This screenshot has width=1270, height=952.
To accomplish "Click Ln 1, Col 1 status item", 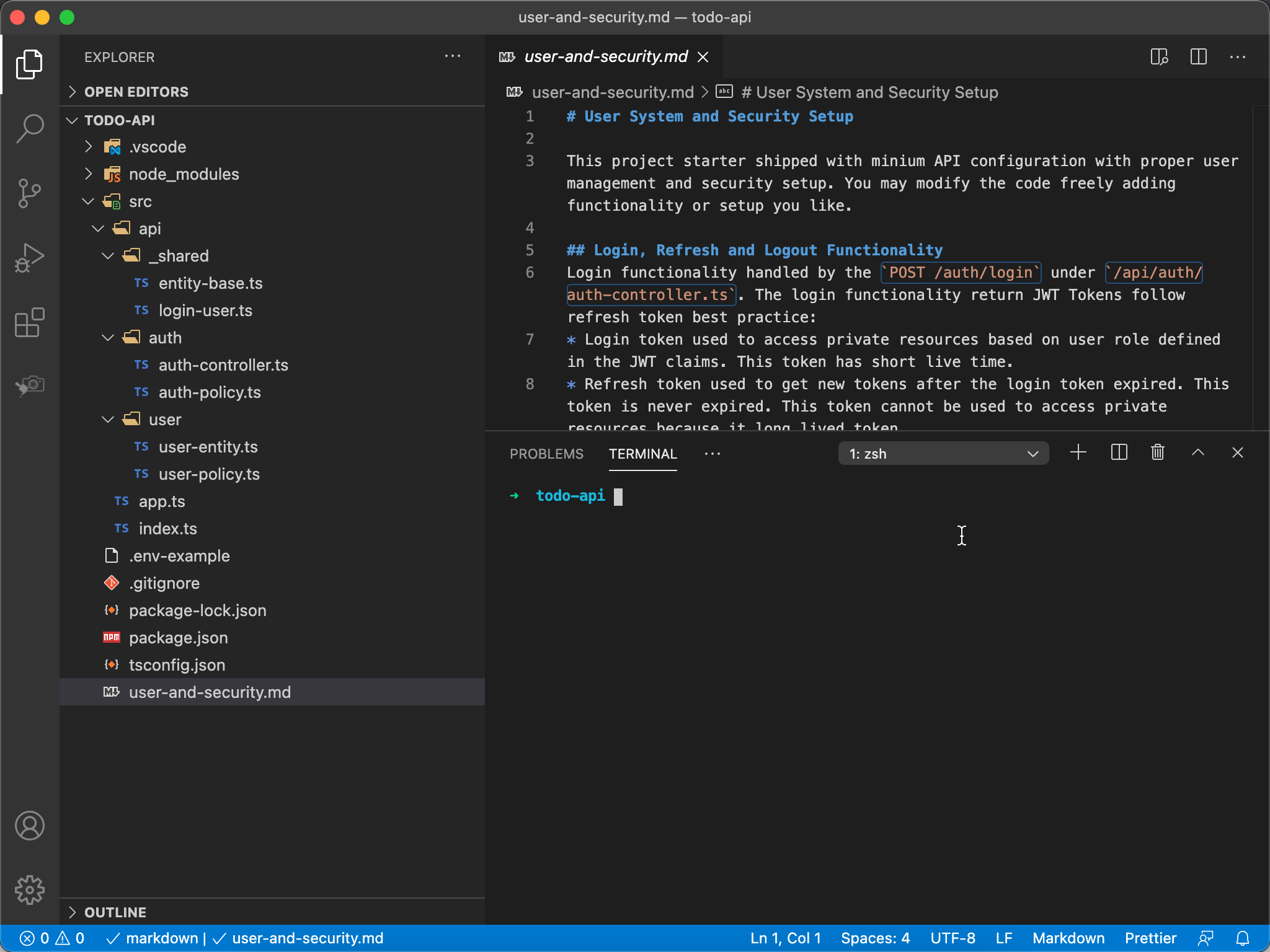I will 785,938.
